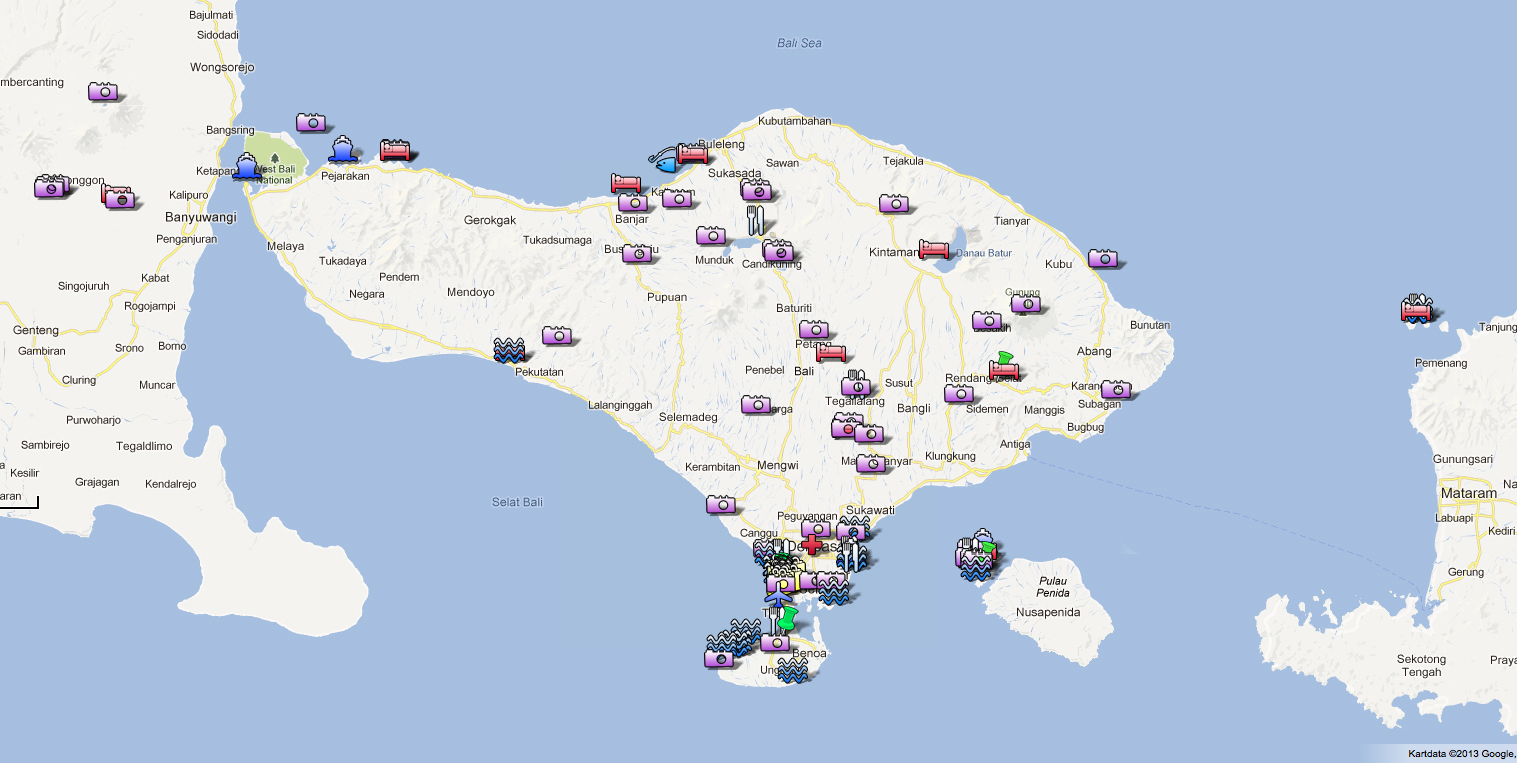The width and height of the screenshot is (1517, 763).
Task: Click the camera marker near Marga
Action: click(x=756, y=404)
